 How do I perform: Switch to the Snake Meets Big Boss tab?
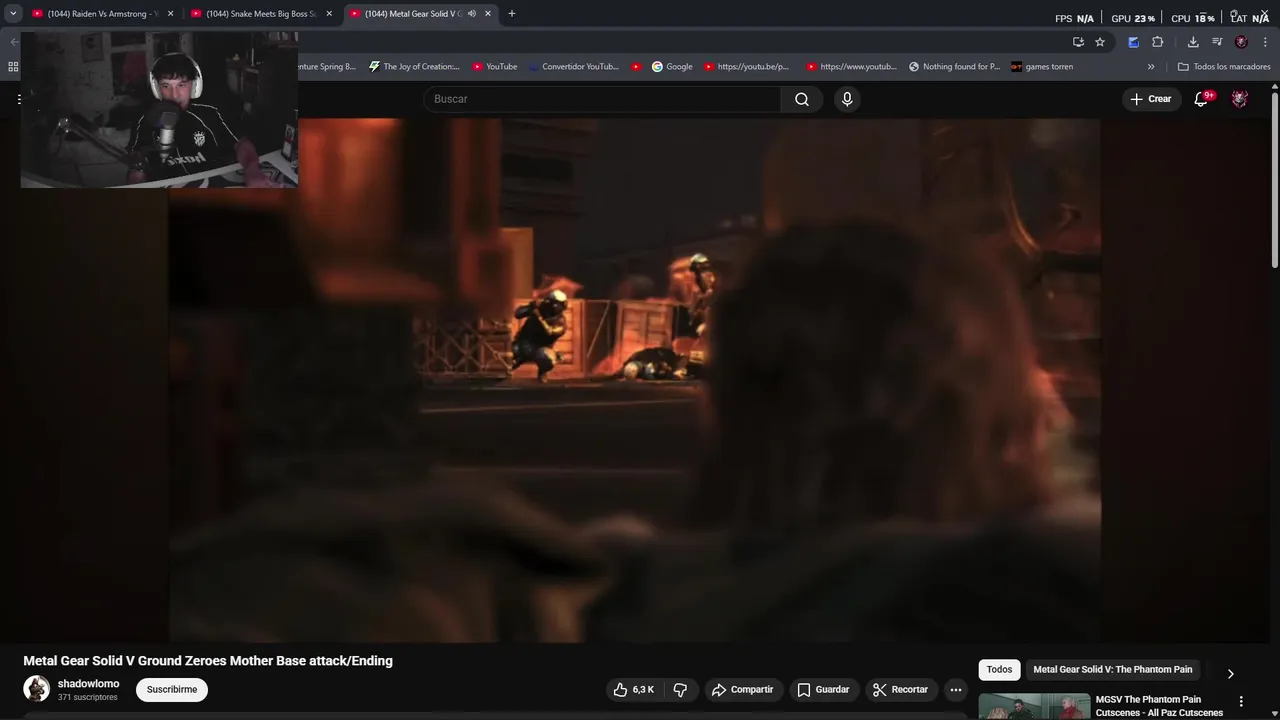260,14
